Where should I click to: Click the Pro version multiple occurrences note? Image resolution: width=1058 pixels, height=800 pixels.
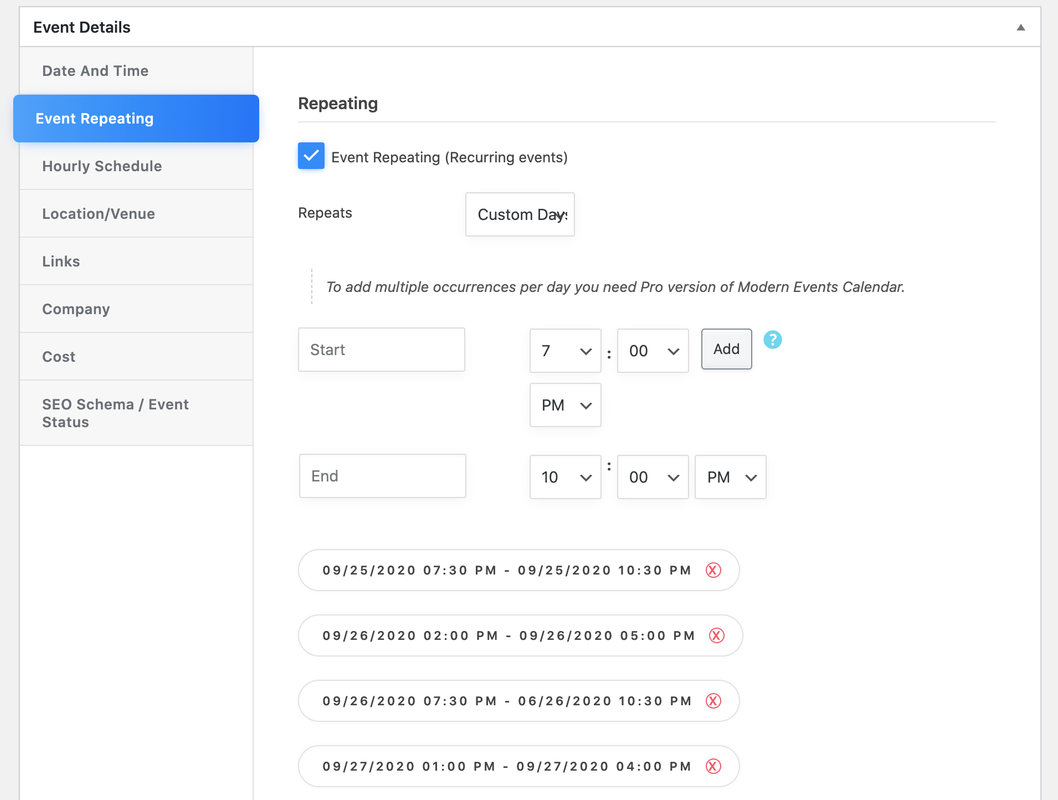click(x=615, y=287)
